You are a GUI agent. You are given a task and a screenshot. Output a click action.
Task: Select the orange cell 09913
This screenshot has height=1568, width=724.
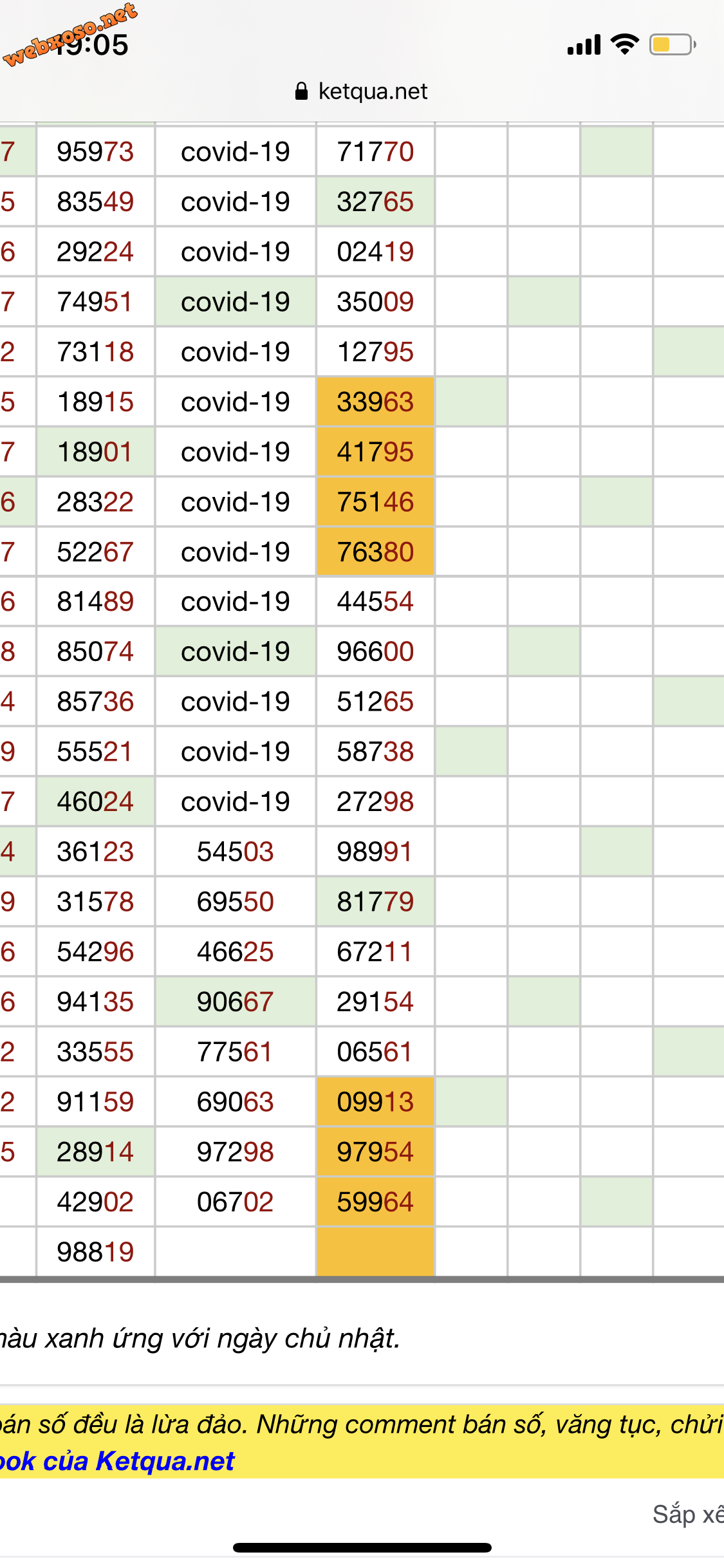pos(375,1101)
